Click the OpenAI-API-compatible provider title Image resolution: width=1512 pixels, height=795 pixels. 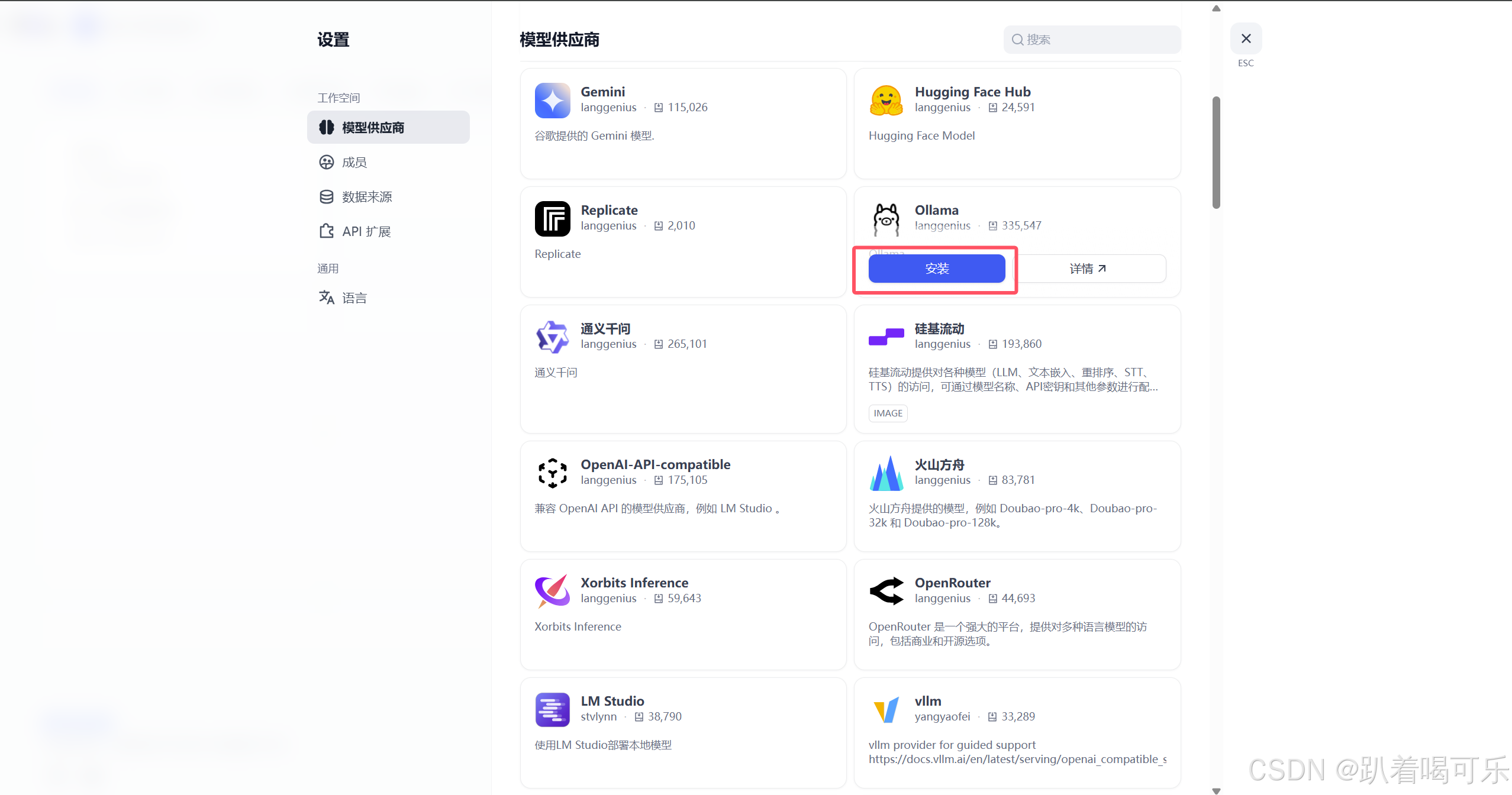[x=655, y=464]
